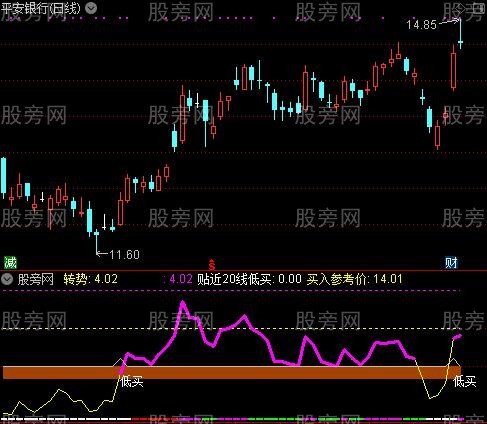Image resolution: width=487 pixels, height=424 pixels.
Task: Click the red $ marker icon
Action: point(212,265)
